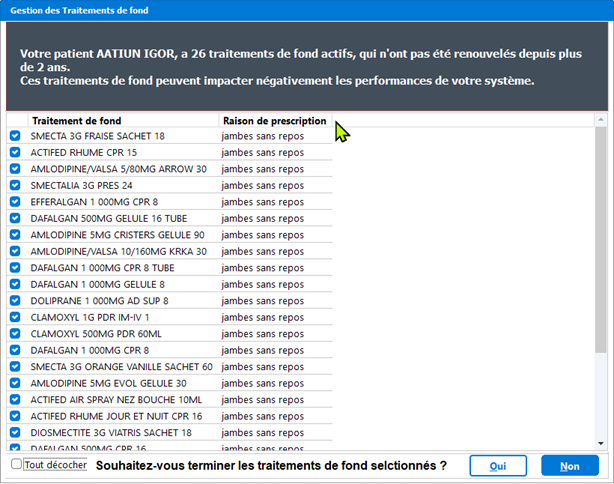This screenshot has width=614, height=484.
Task: Uncheck the SMECTA 3G FRAISE SACHET 18 checkbox
Action: tap(15, 136)
